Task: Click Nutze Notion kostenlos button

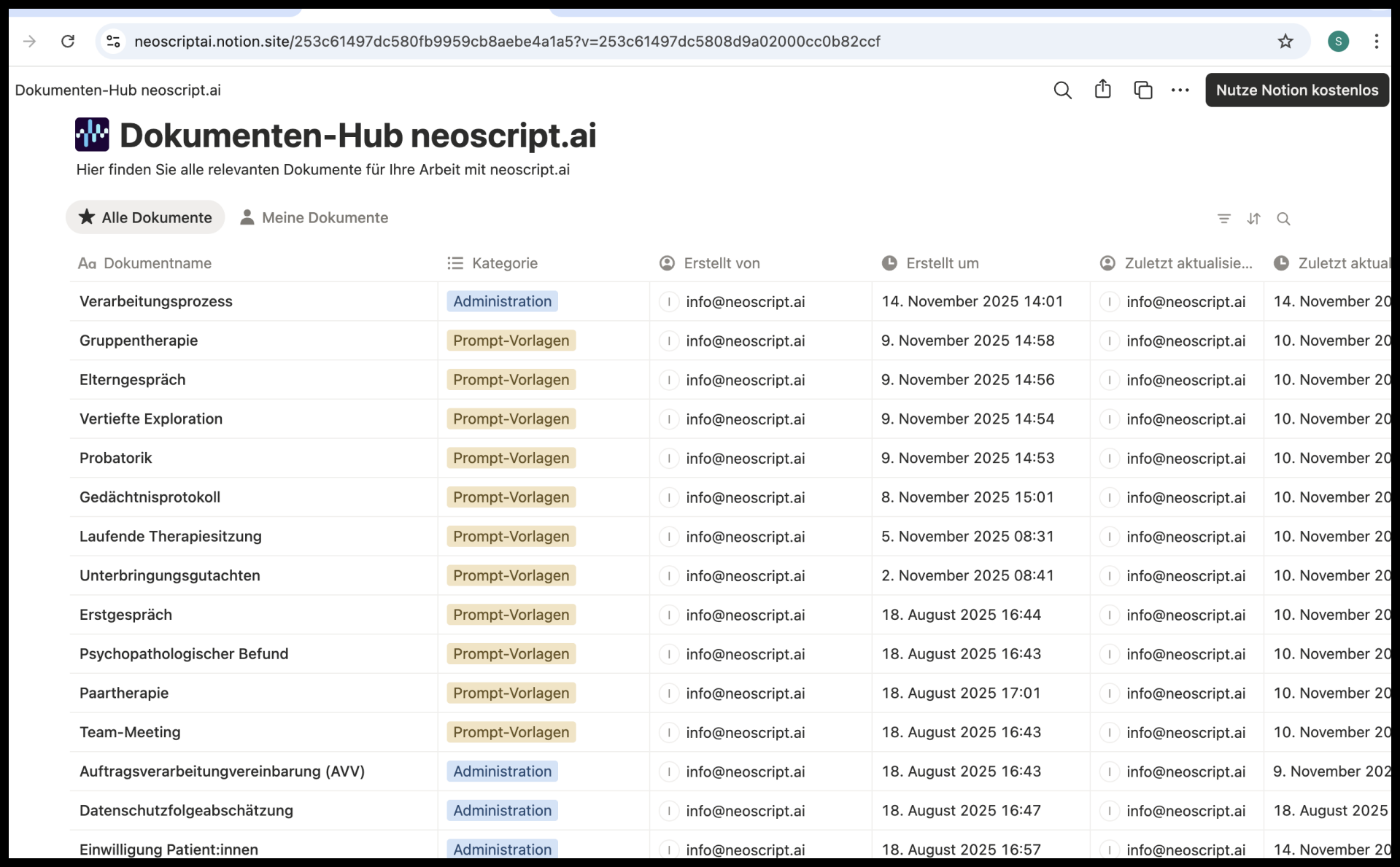Action: 1296,90
